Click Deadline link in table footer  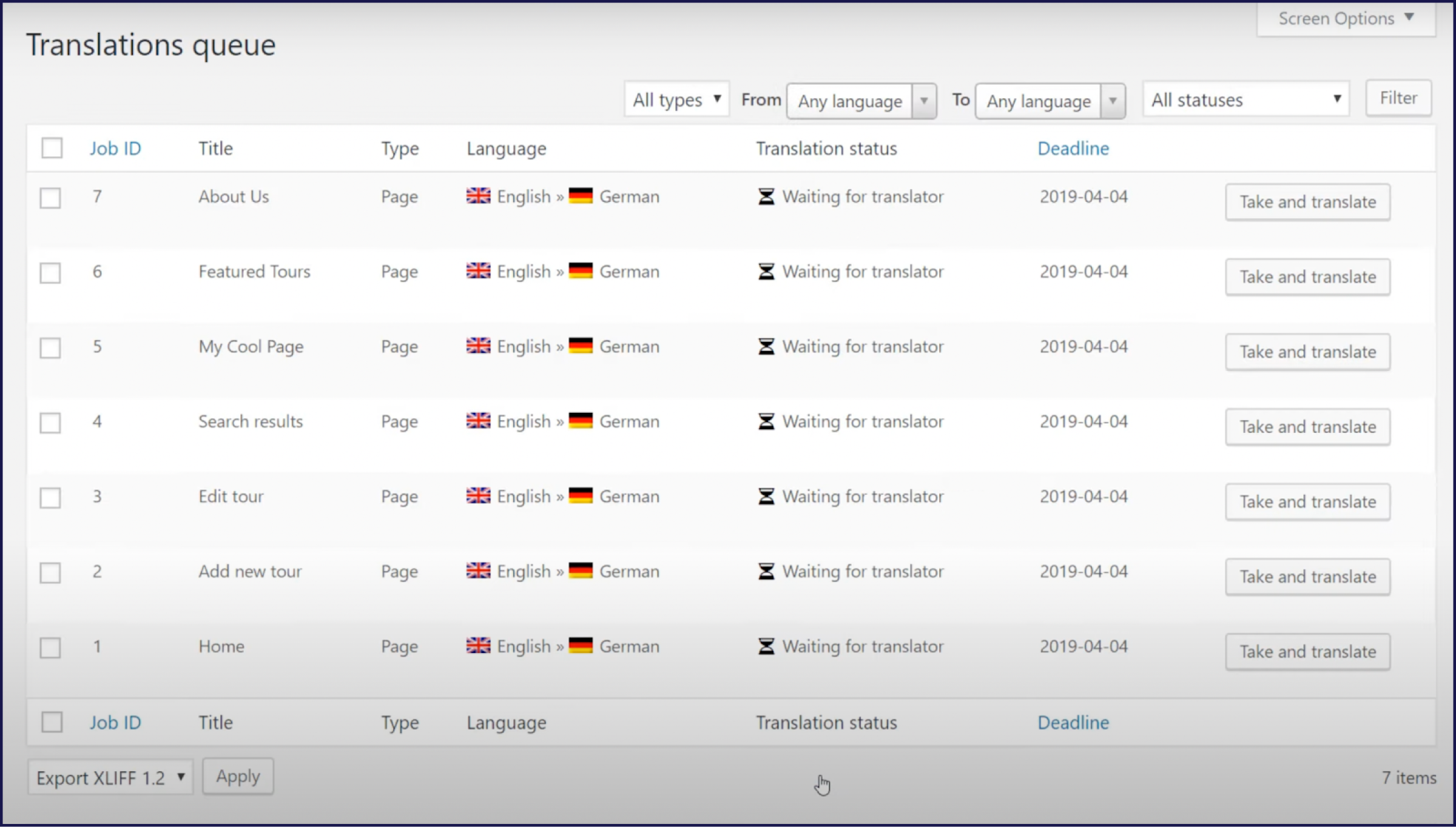(x=1073, y=723)
